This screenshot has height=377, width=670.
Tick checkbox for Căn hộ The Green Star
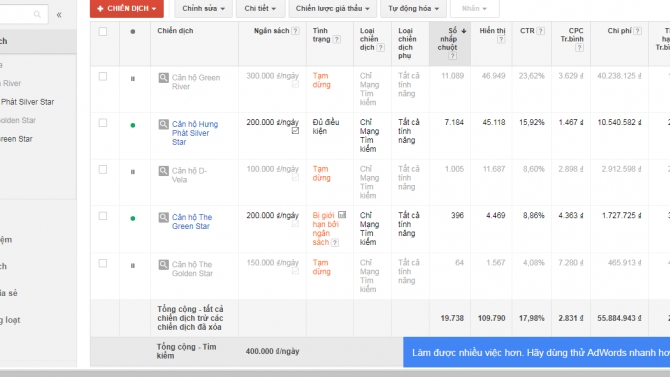point(103,216)
